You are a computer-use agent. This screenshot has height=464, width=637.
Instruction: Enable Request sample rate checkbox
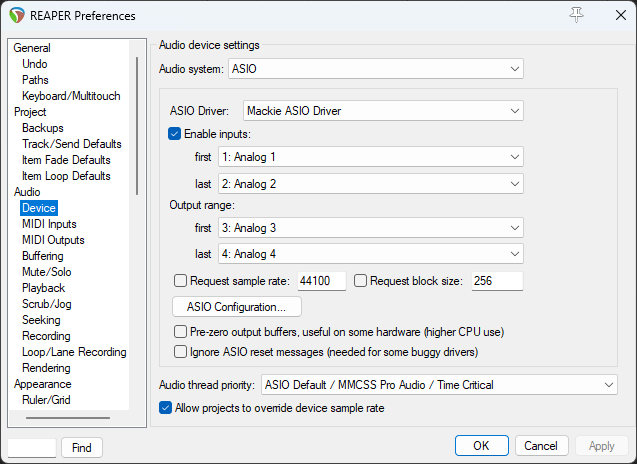click(180, 281)
